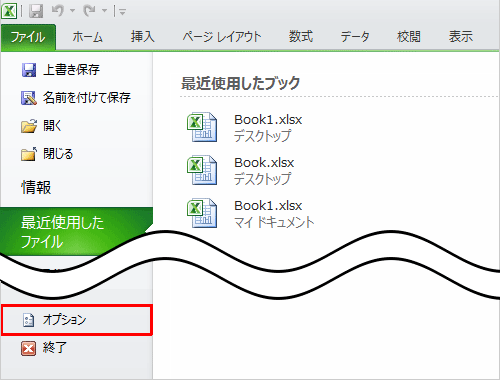The image size is (500, 380).
Task: Click the デスクトップ path under Book.xlsx
Action: (262, 179)
